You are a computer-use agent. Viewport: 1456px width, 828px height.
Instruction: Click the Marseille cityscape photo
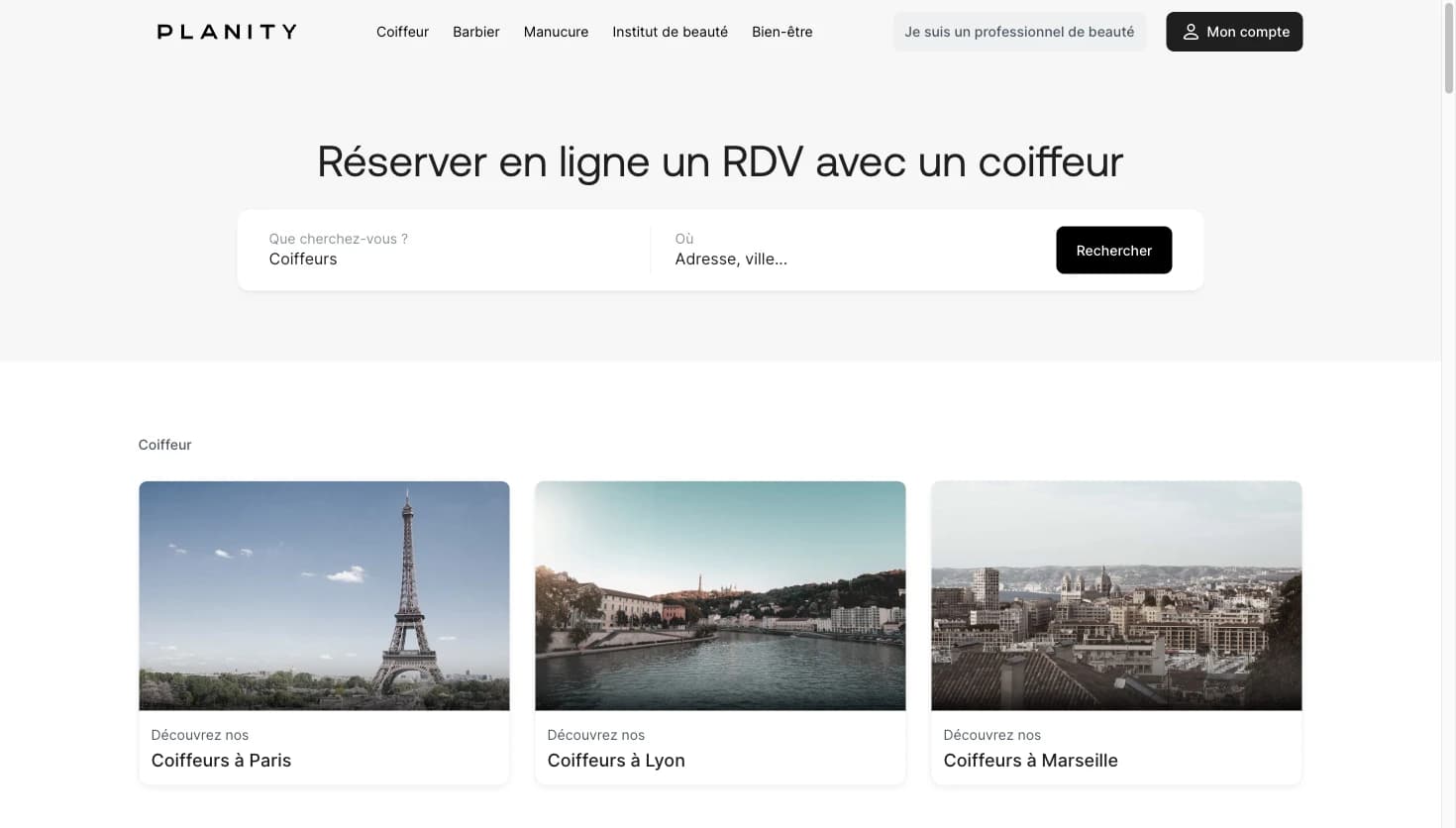coord(1116,594)
